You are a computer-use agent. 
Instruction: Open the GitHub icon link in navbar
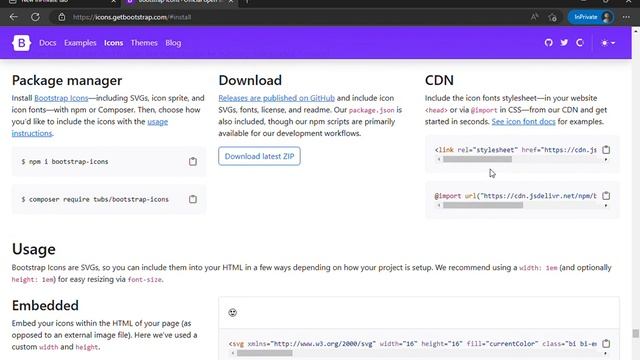(x=549, y=42)
